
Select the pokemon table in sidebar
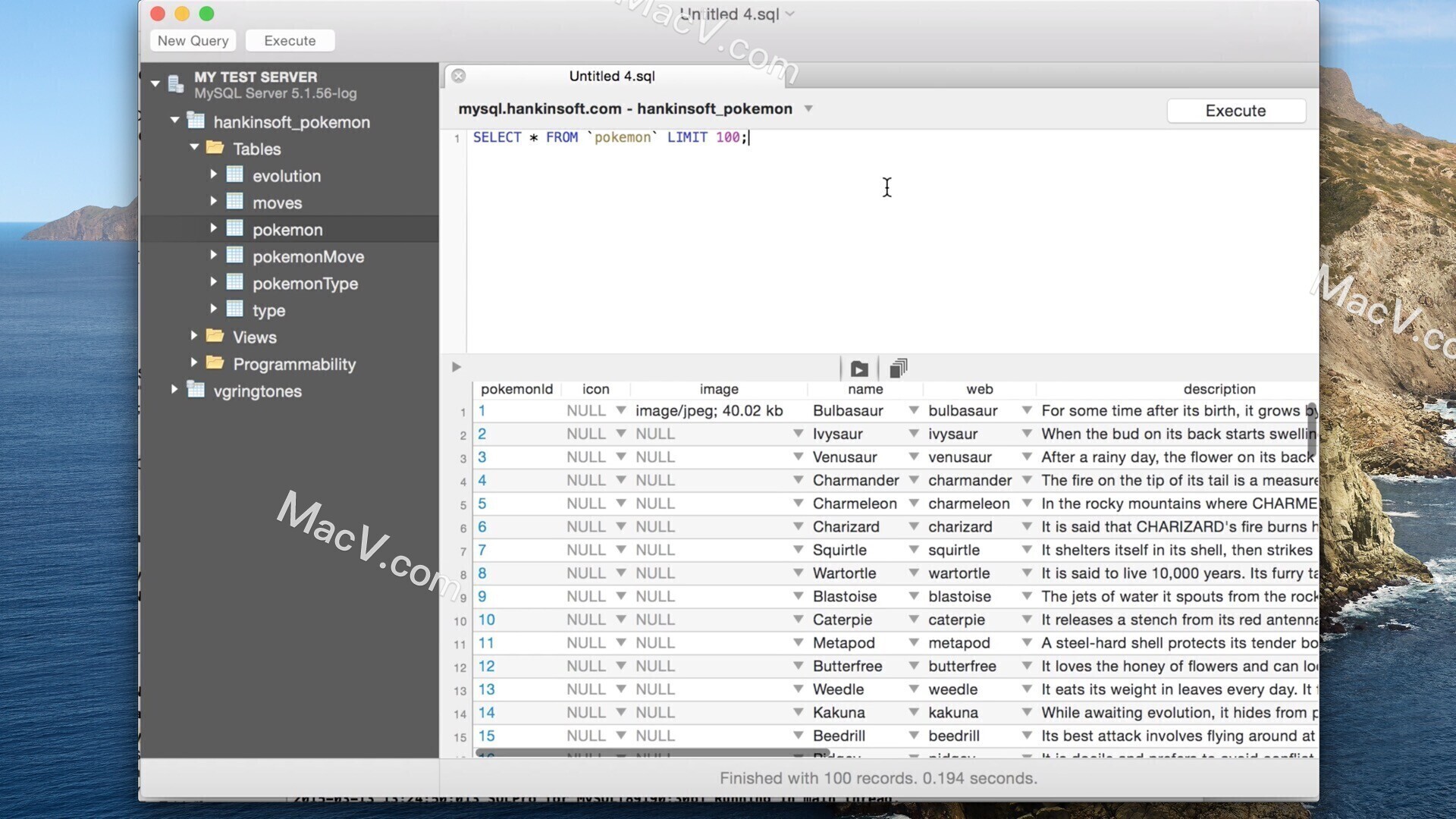click(x=287, y=229)
